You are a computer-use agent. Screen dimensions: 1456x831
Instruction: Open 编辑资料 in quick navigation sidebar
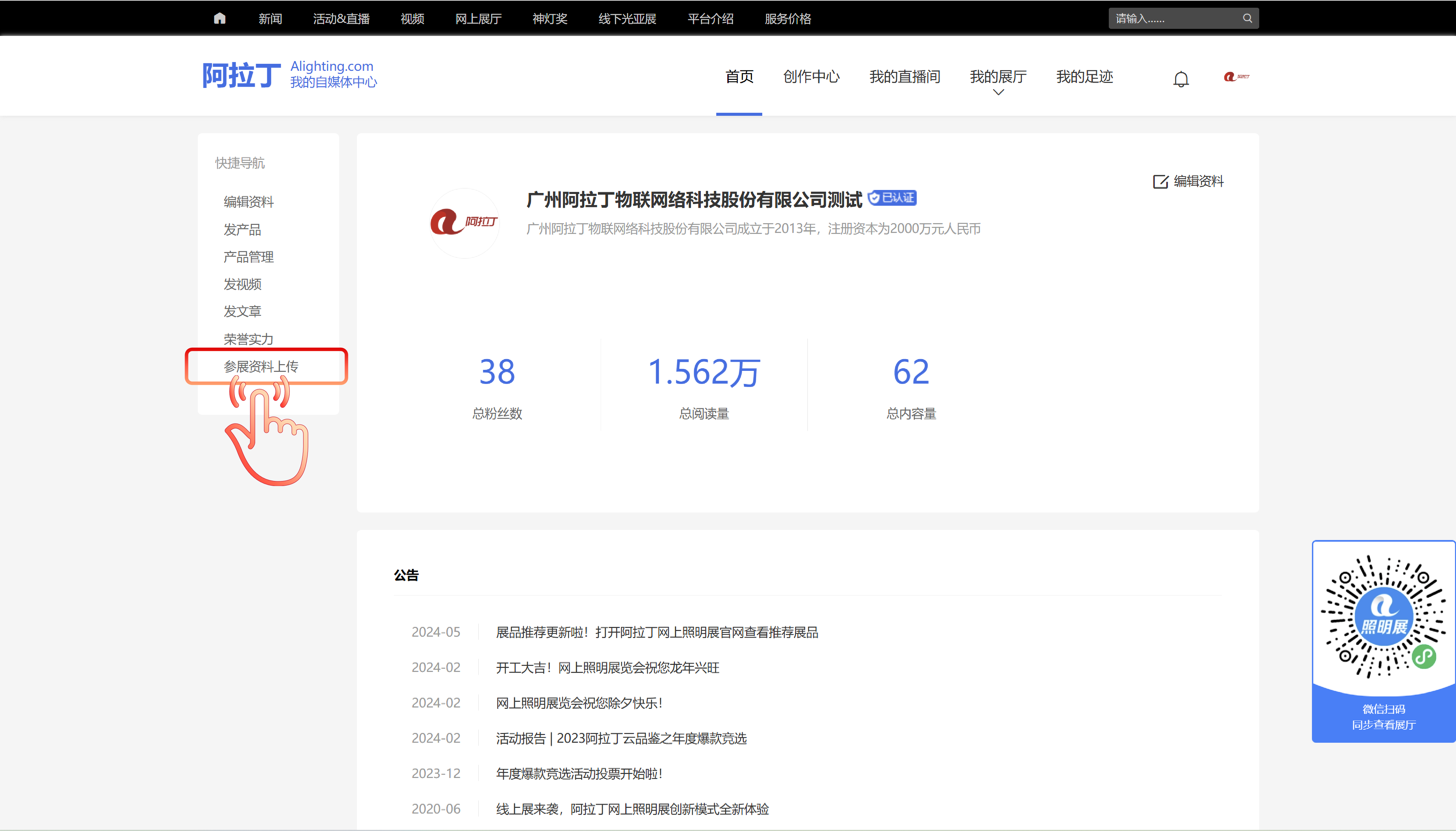pos(249,201)
